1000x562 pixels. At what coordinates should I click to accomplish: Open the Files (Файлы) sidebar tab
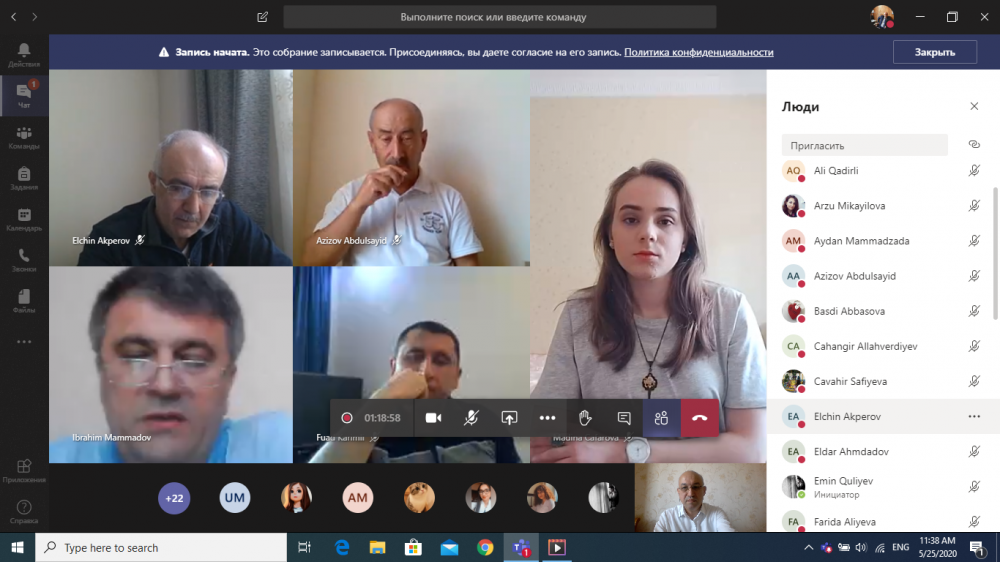pyautogui.click(x=24, y=300)
